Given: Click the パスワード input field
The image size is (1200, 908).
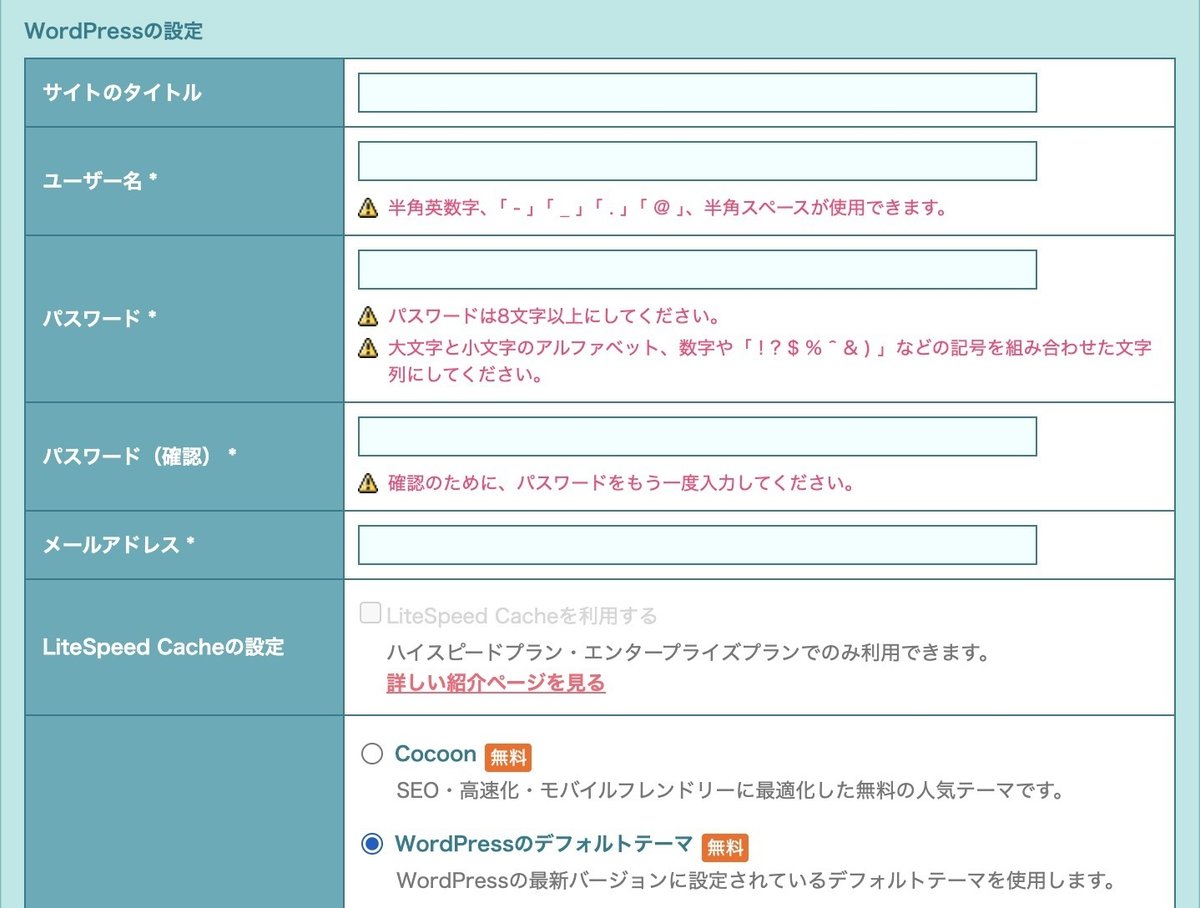Looking at the screenshot, I should coord(697,270).
